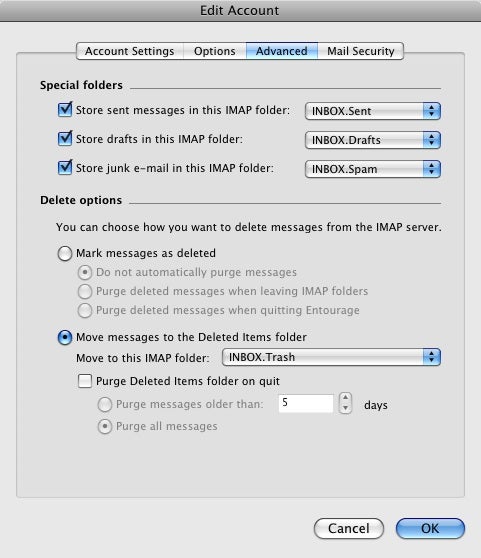481x558 pixels.
Task: Open the INBOX.Drafts folder dropdown
Action: tap(372, 140)
